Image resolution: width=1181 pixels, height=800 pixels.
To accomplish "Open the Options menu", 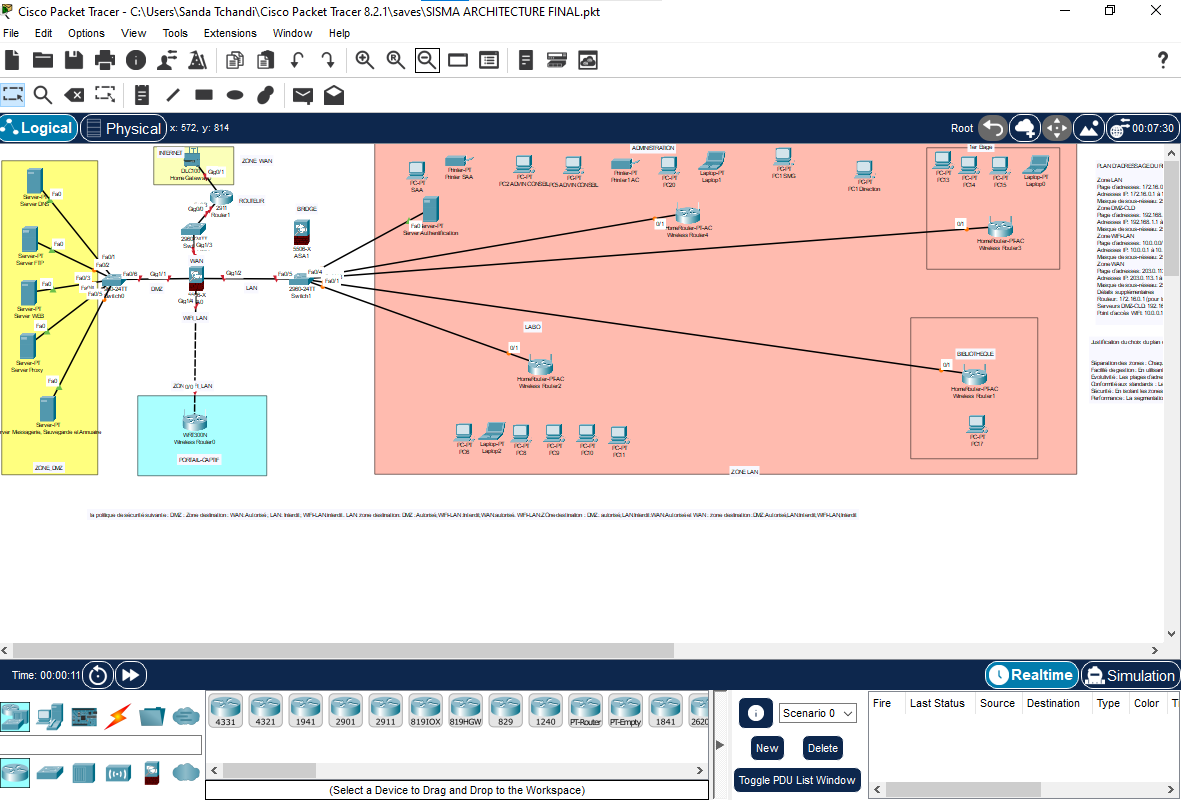I will click(86, 33).
